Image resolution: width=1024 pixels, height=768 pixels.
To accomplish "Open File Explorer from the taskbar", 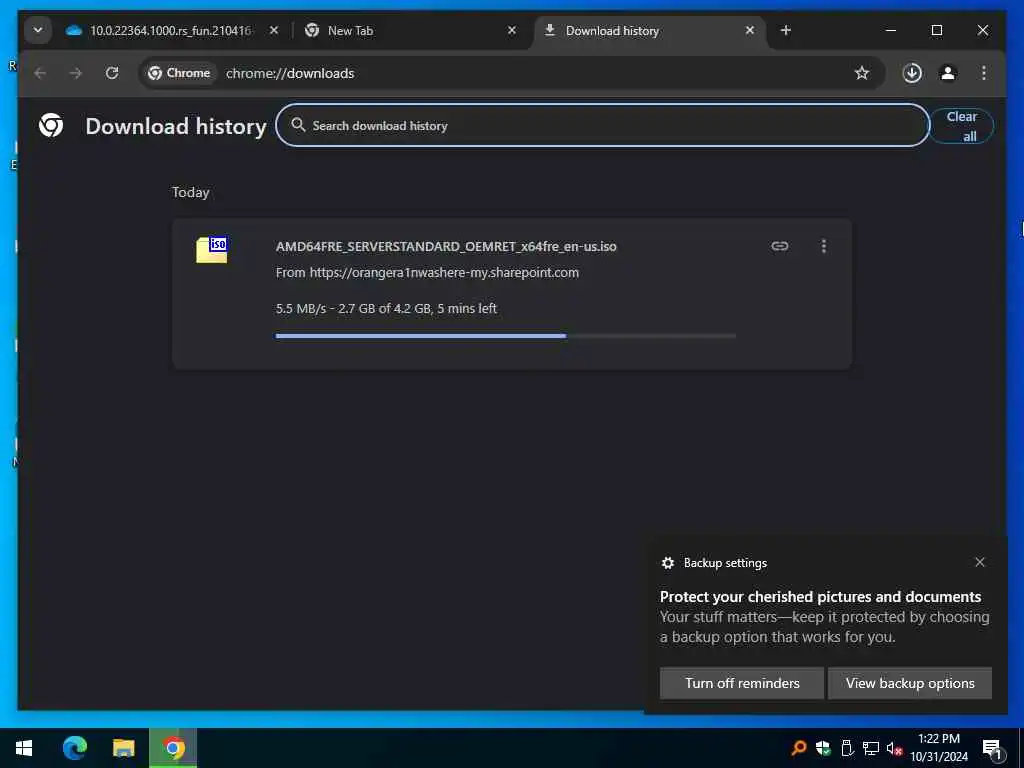I will click(x=123, y=748).
